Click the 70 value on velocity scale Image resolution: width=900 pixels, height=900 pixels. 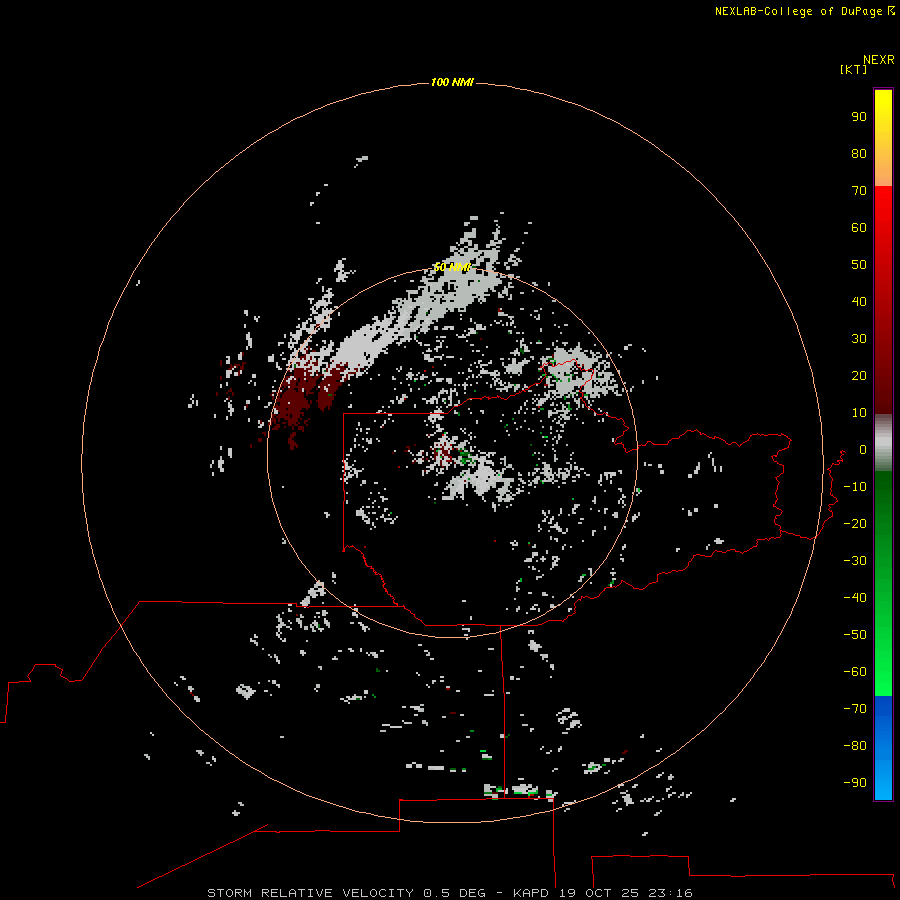click(x=859, y=191)
